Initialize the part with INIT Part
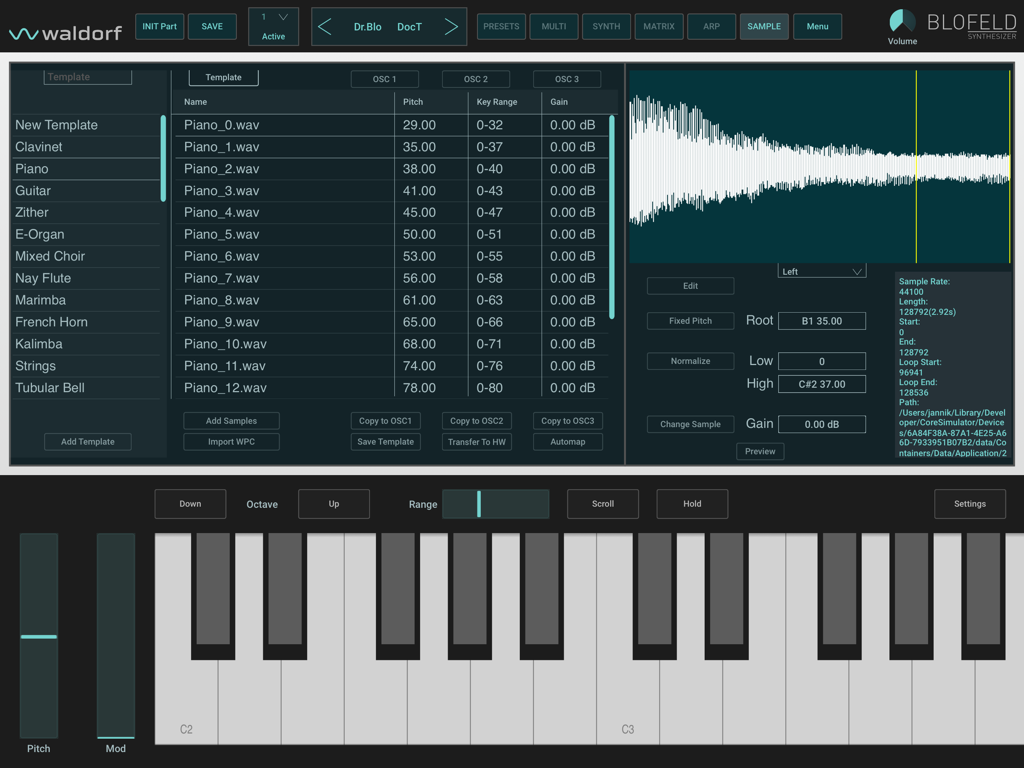1024x768 pixels. (x=159, y=26)
